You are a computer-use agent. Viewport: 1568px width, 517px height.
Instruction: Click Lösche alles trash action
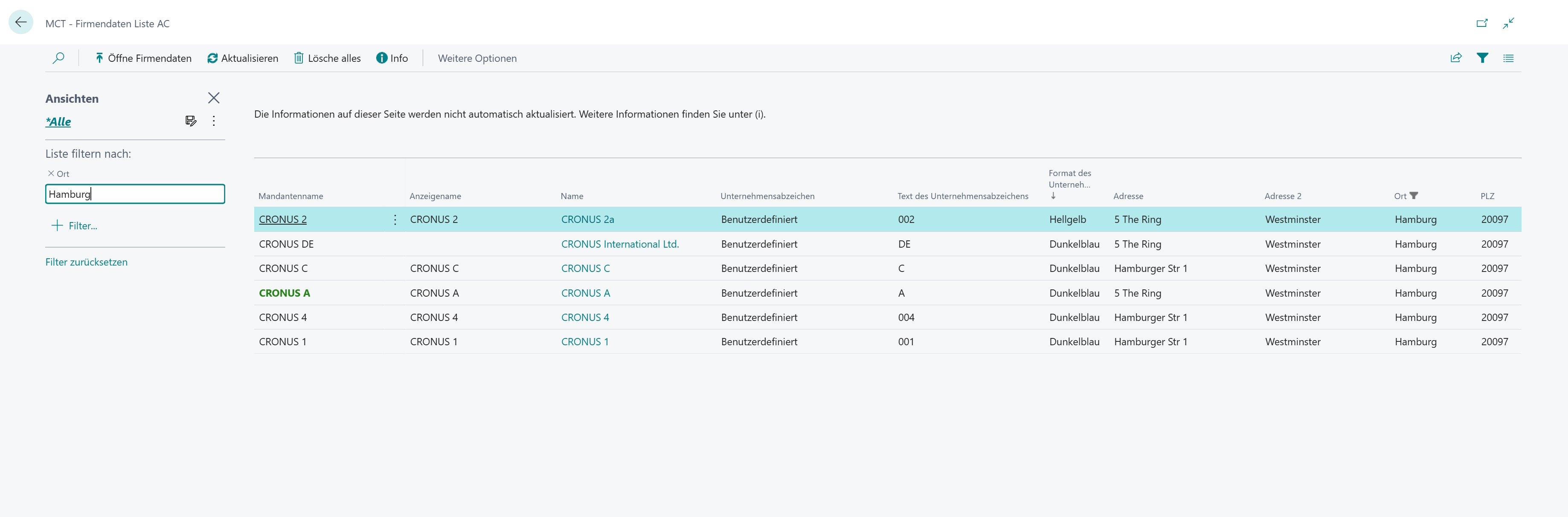(x=328, y=58)
